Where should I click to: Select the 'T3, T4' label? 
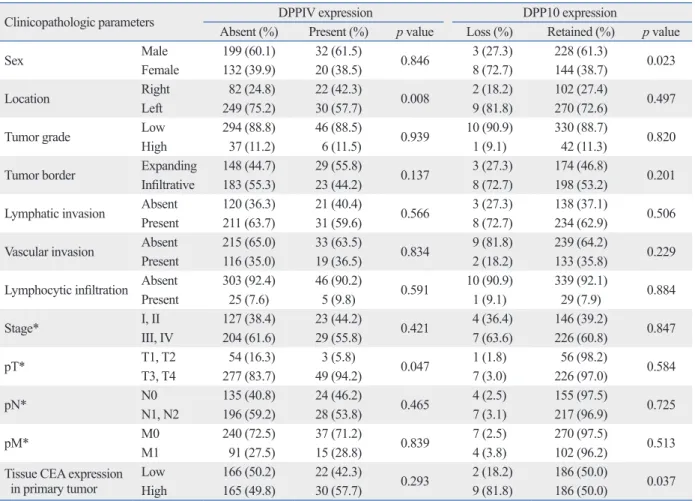158,376
